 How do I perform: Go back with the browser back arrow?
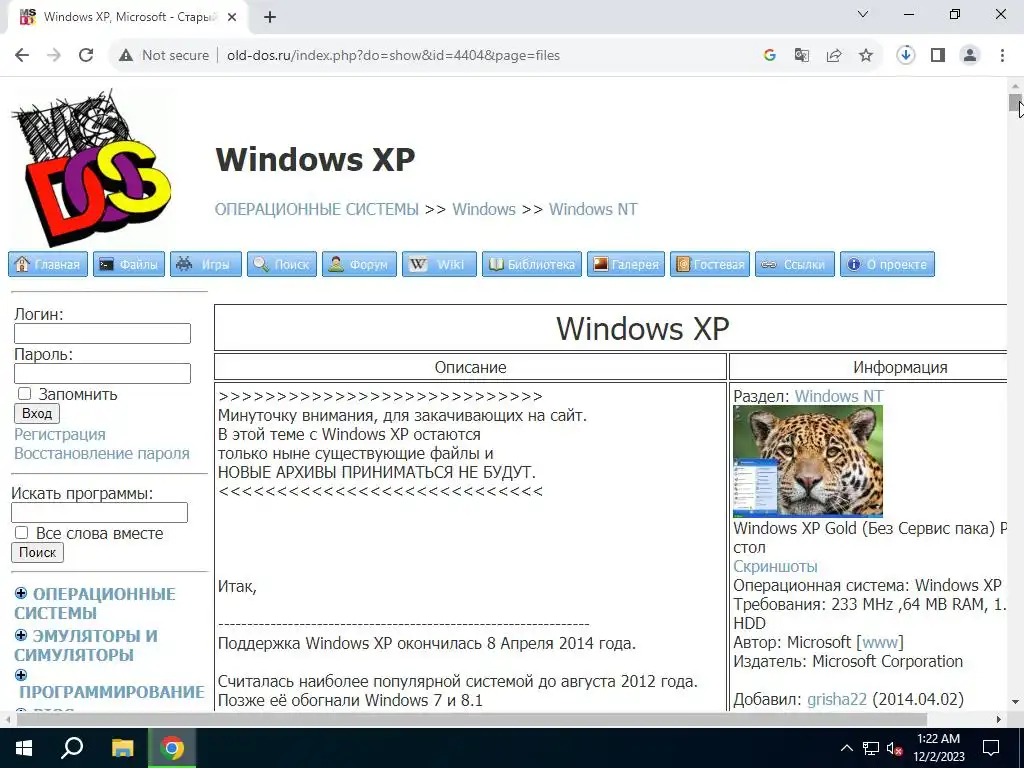[22, 56]
